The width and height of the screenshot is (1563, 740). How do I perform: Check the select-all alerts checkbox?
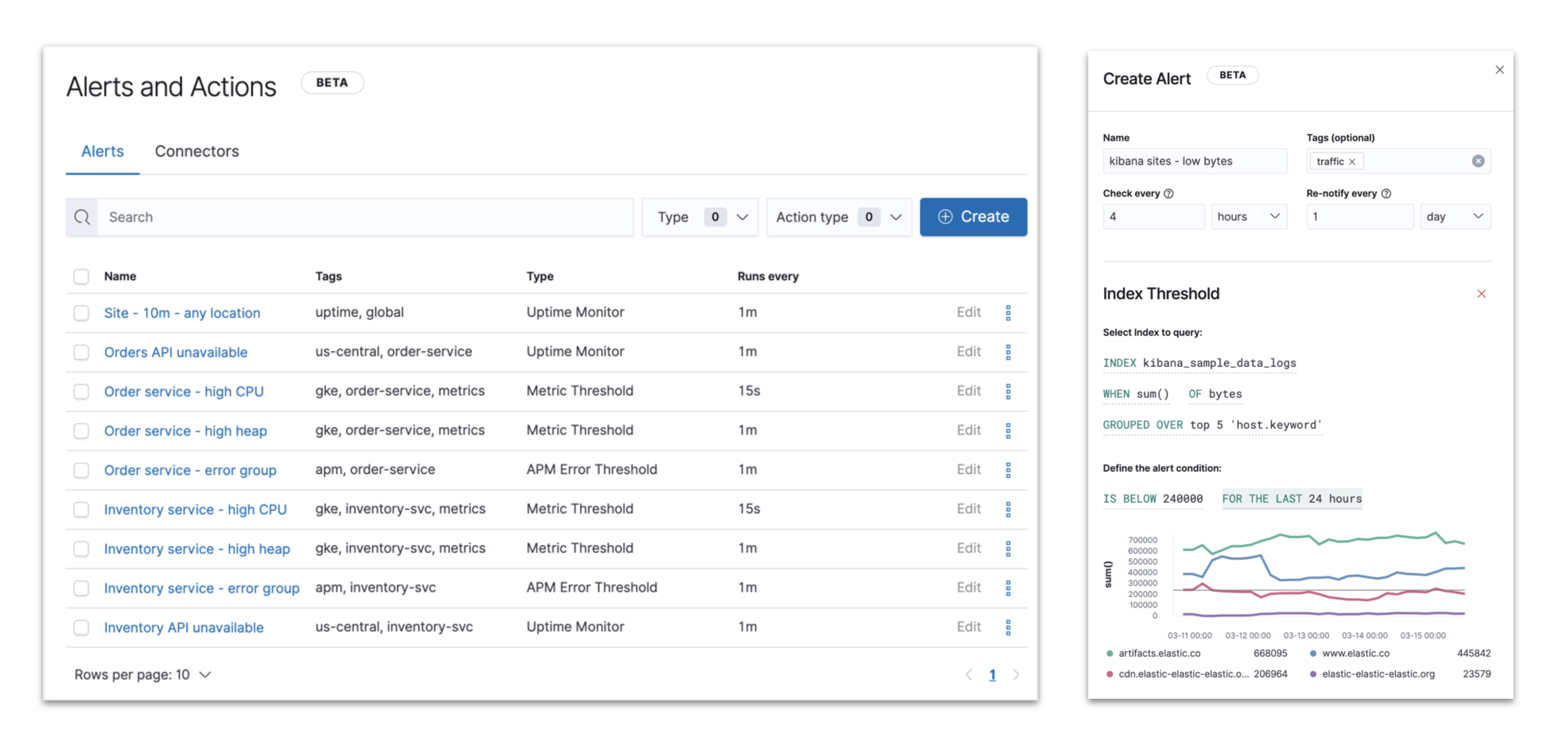[81, 276]
